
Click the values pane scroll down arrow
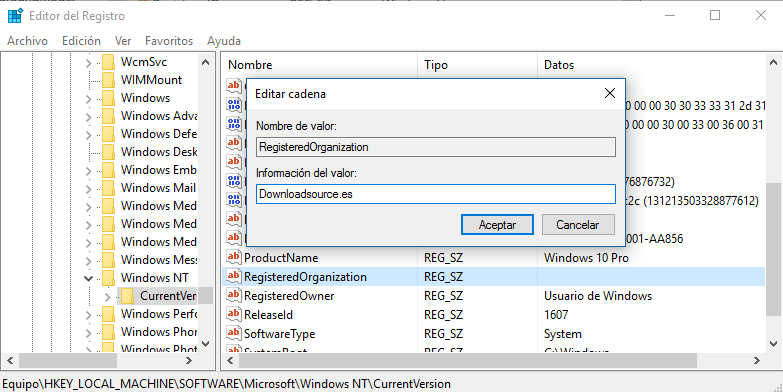(773, 344)
